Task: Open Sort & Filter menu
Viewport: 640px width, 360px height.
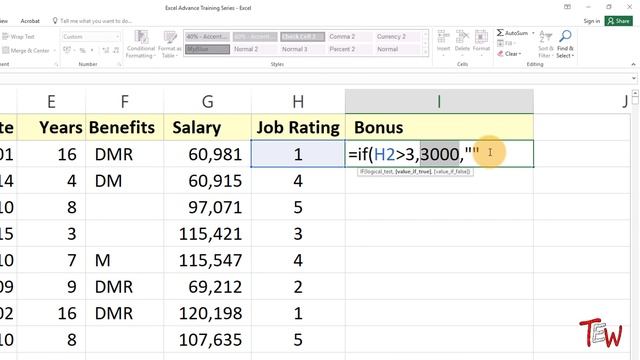Action: pyautogui.click(x=545, y=44)
